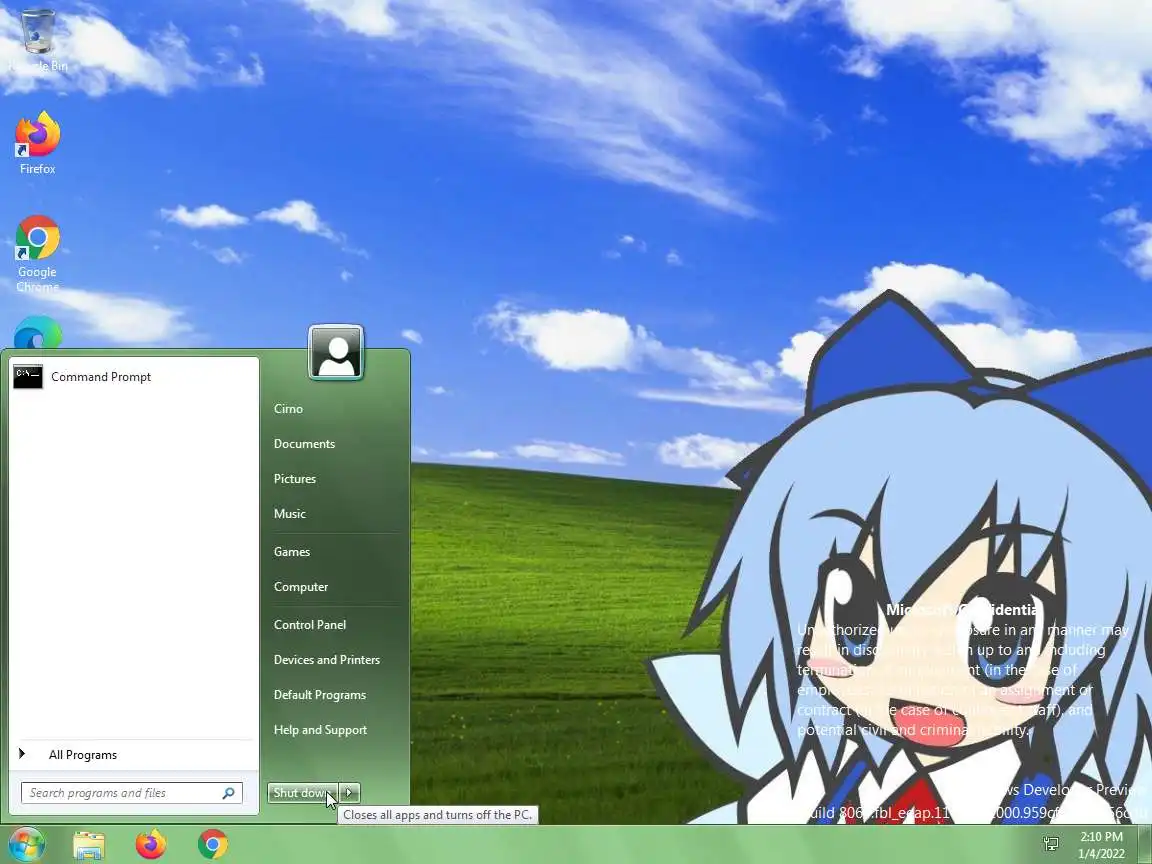Click the Command Prompt text label

click(x=101, y=376)
